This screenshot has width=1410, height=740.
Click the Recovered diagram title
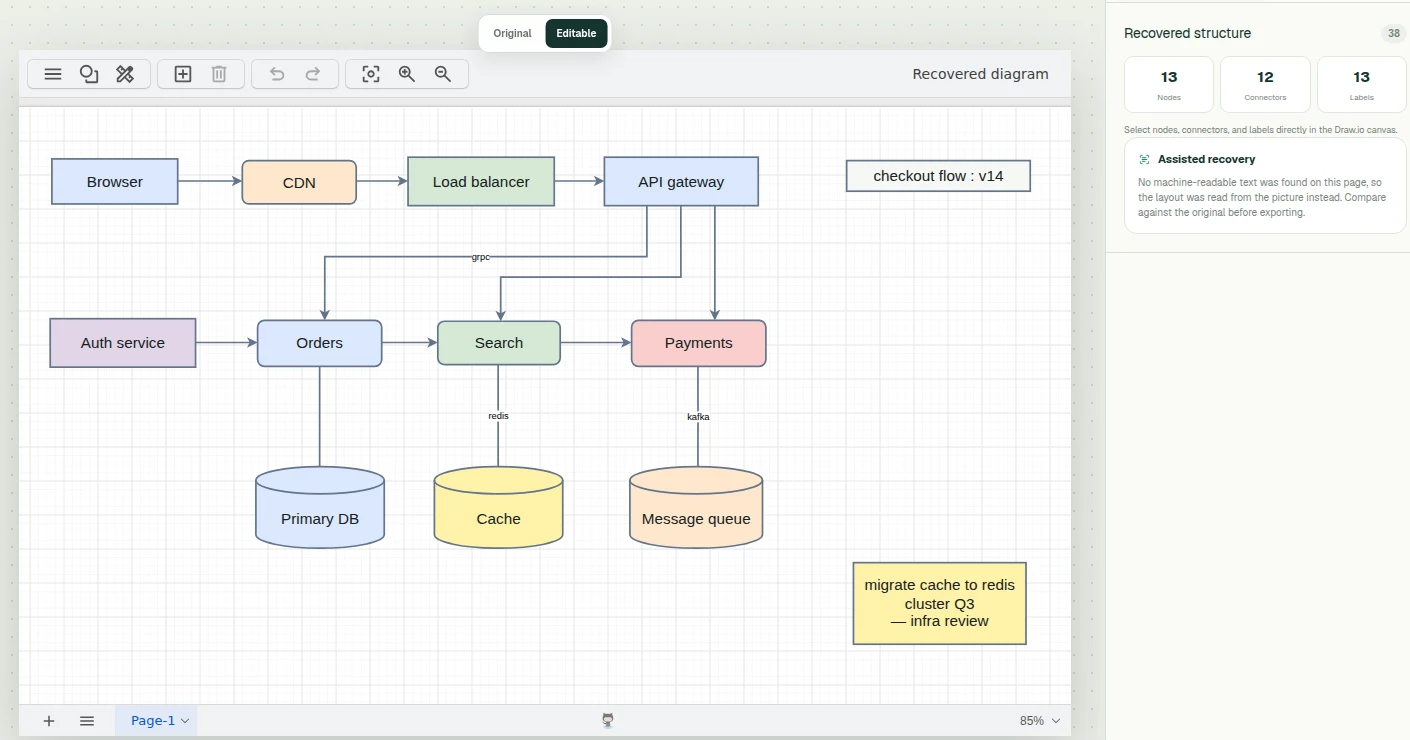click(981, 74)
